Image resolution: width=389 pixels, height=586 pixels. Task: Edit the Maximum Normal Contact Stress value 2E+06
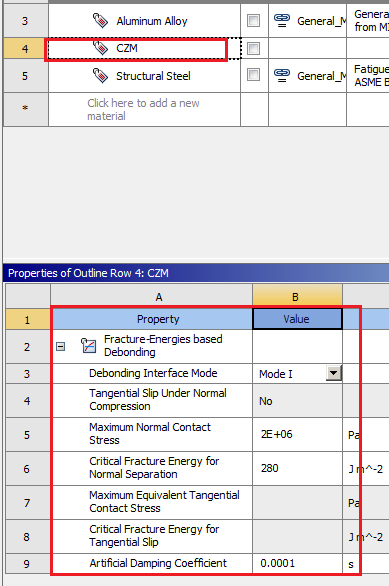click(x=297, y=434)
